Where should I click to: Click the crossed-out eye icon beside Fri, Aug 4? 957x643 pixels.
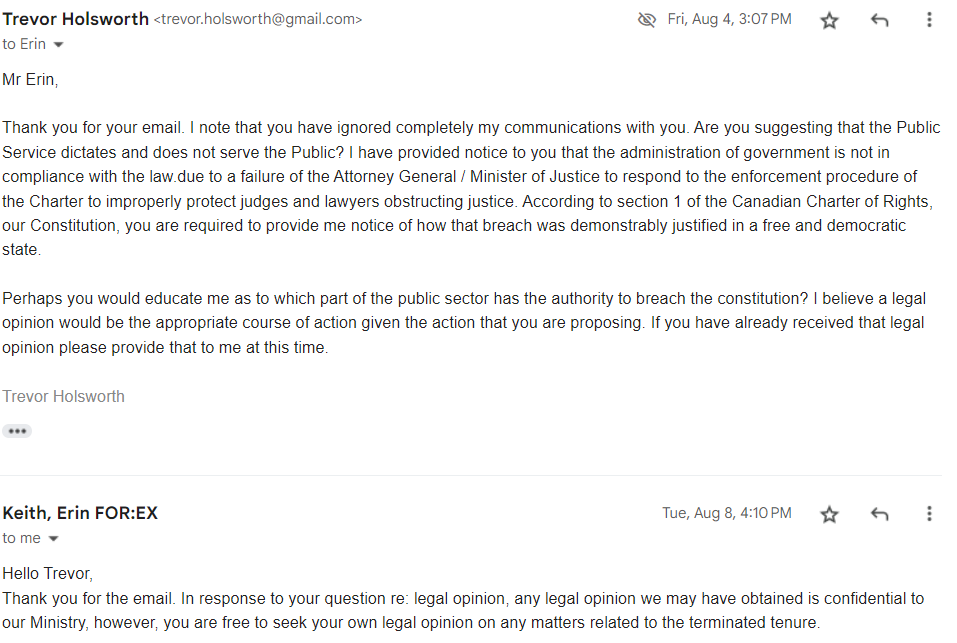point(646,20)
